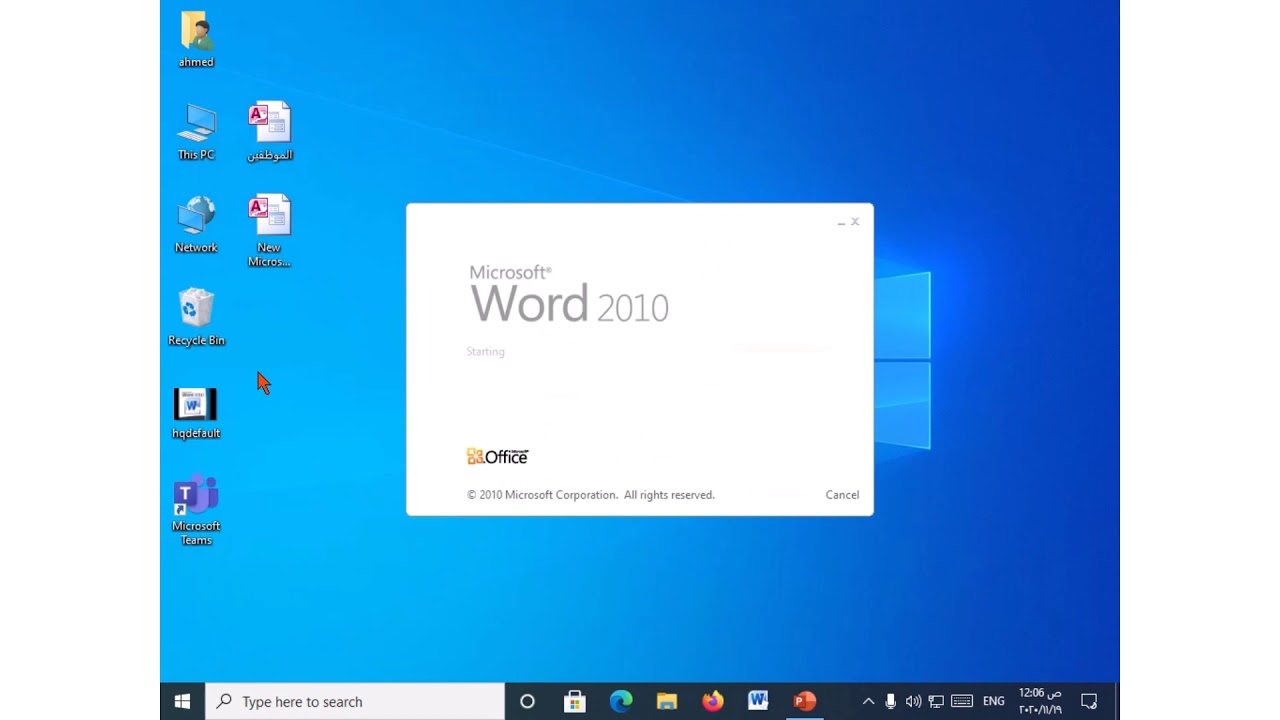Click the Type here to search box
The height and width of the screenshot is (720, 1280).
355,701
